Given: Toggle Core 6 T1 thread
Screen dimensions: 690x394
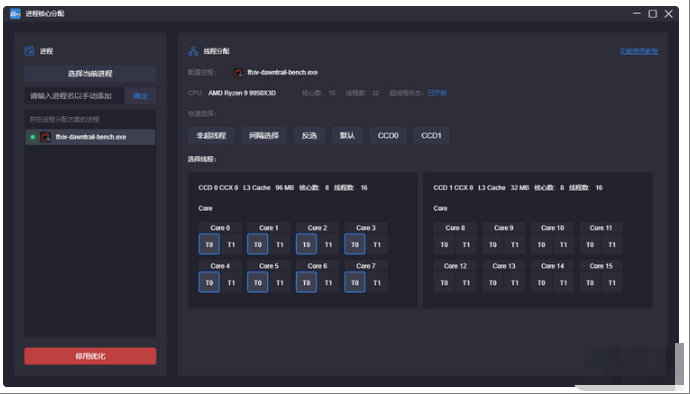Looking at the screenshot, I should click(328, 283).
